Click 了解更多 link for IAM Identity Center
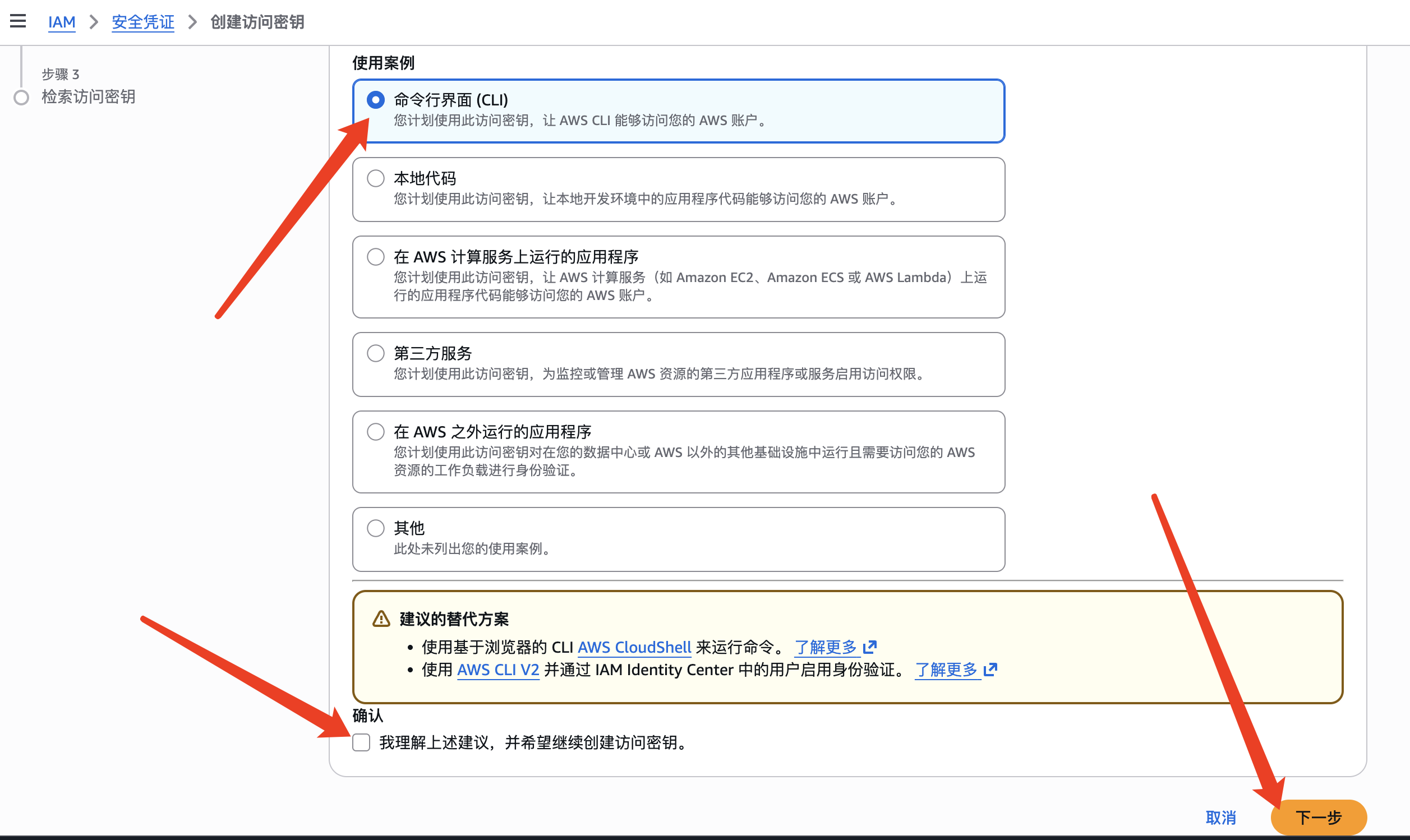 coord(946,670)
